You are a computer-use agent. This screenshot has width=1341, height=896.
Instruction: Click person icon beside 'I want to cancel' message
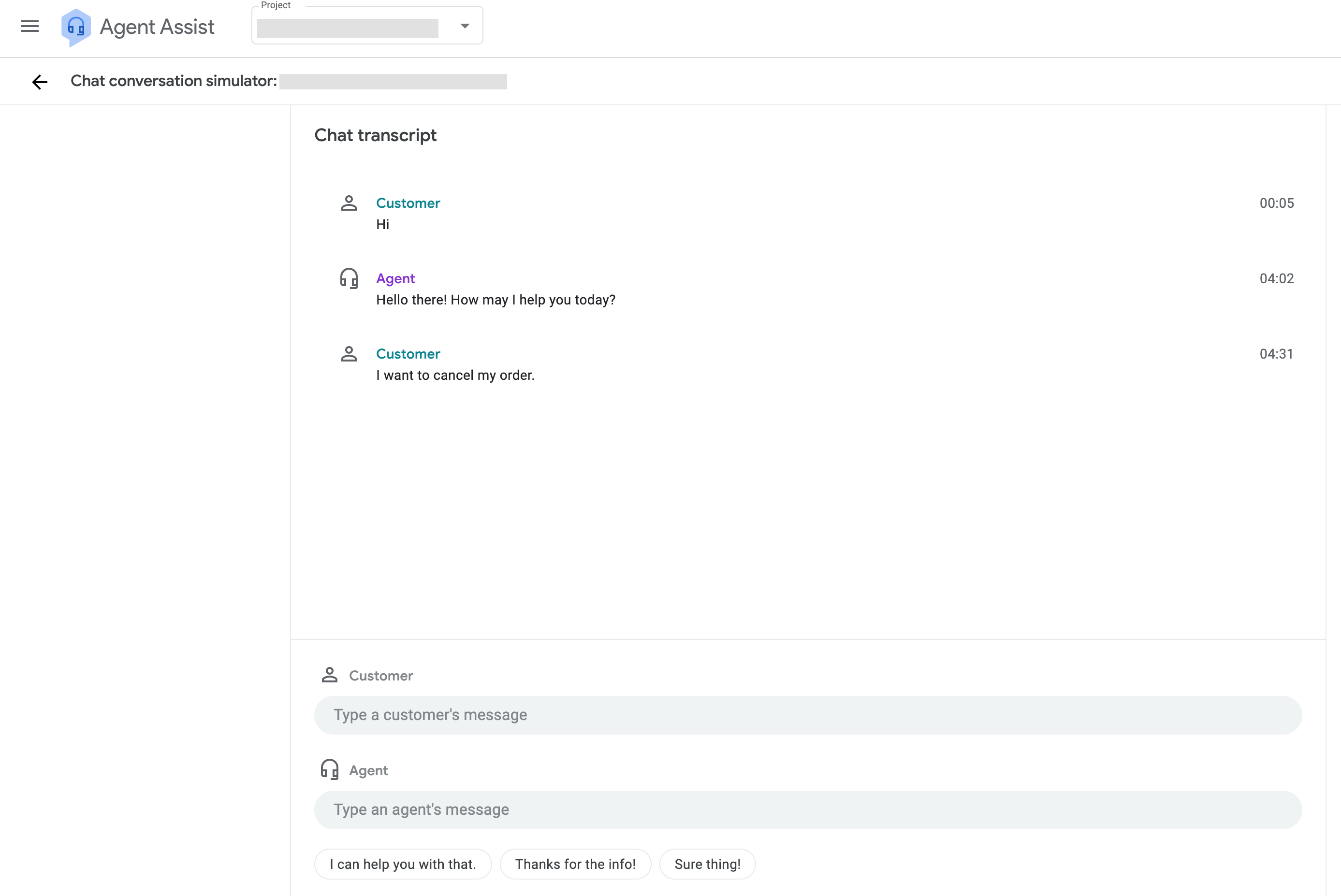click(x=349, y=354)
